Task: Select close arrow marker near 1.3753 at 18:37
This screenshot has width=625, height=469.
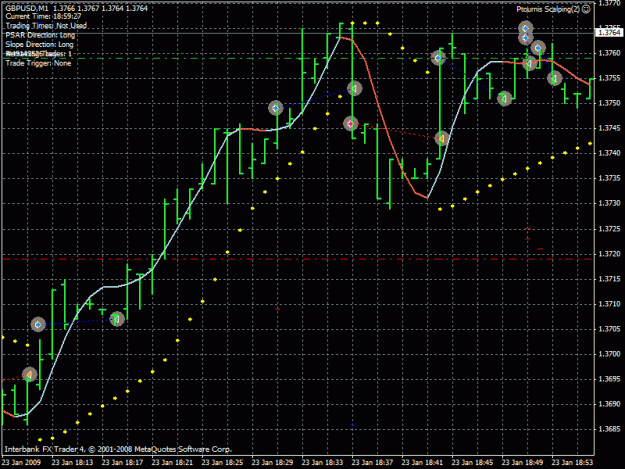Action: tap(354, 88)
